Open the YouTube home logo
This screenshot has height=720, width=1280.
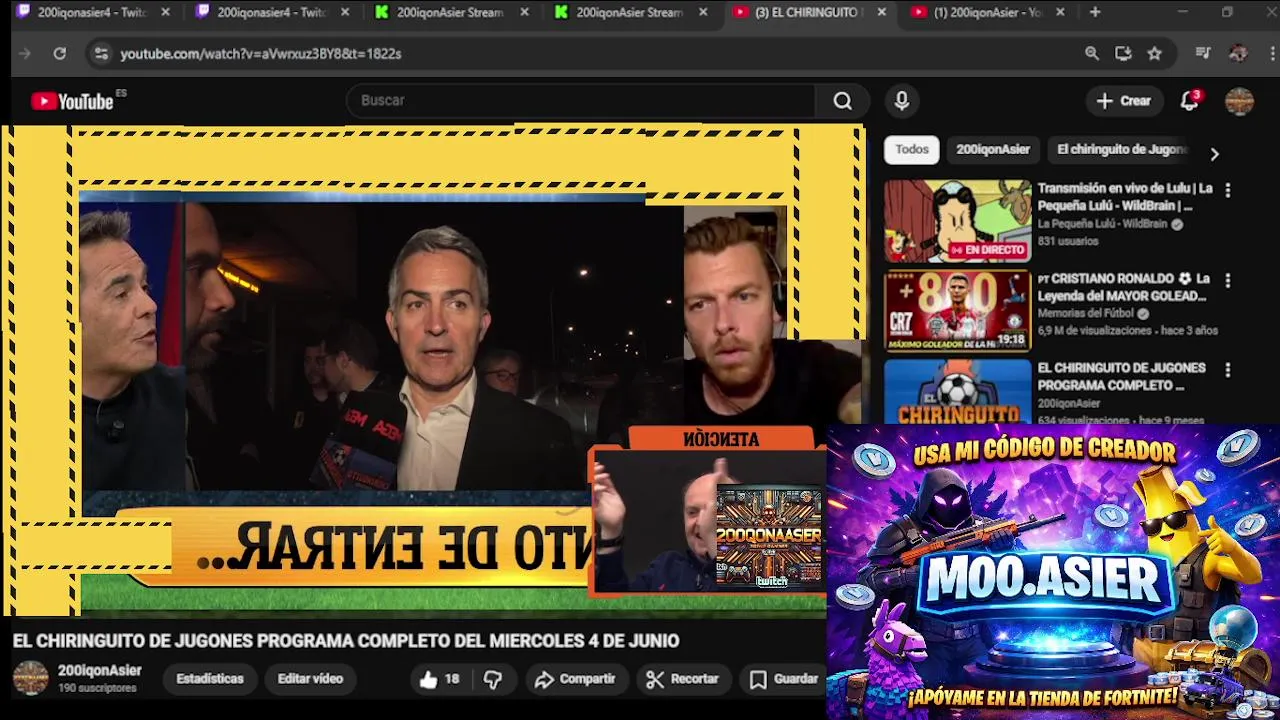tap(73, 101)
